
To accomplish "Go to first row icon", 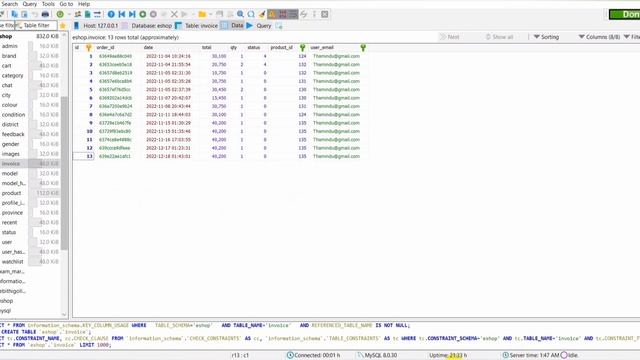I will click(x=122, y=14).
